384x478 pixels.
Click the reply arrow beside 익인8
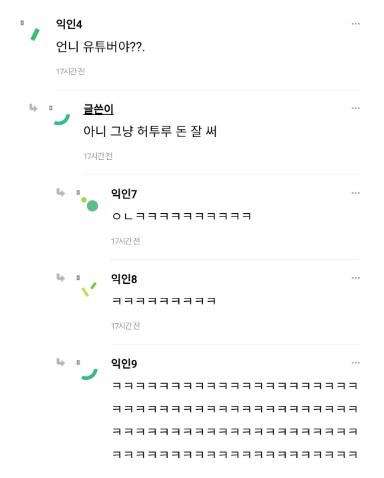tap(60, 277)
